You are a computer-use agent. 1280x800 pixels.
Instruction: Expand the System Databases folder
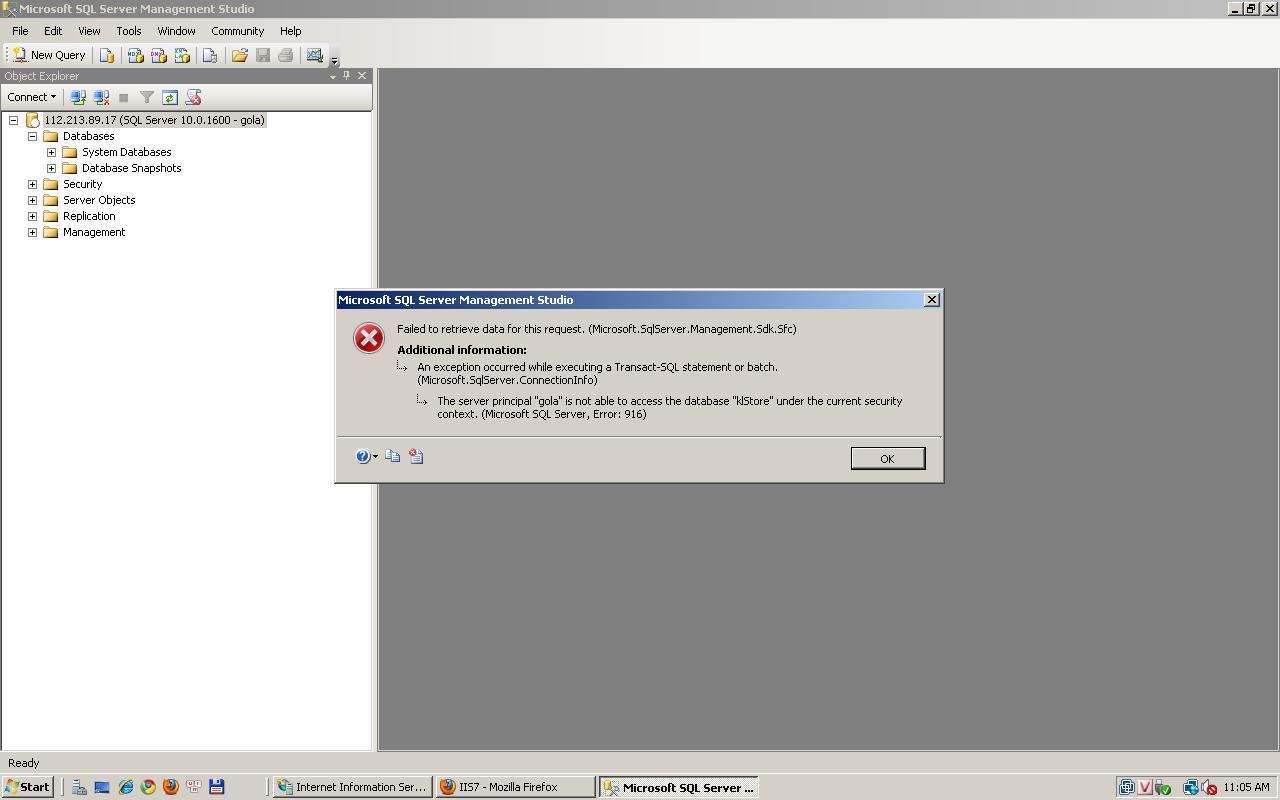[x=51, y=152]
